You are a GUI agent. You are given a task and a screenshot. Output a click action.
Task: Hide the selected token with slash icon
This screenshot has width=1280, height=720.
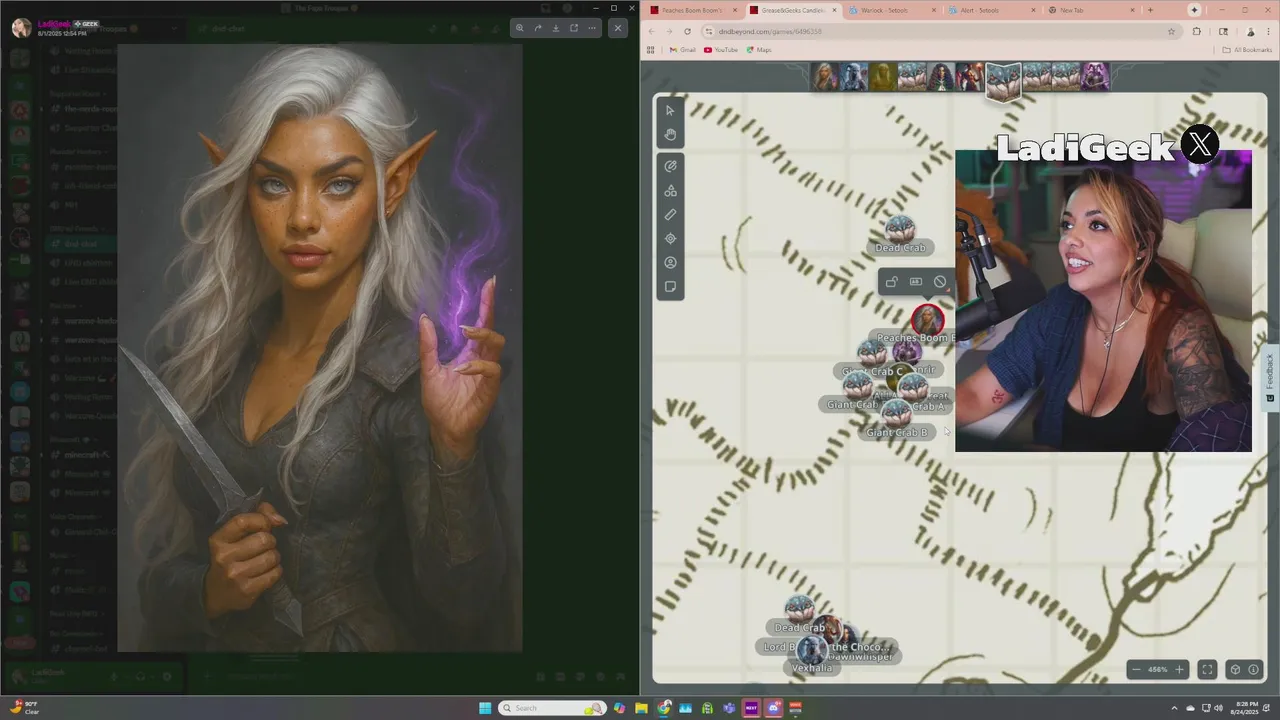coord(940,282)
